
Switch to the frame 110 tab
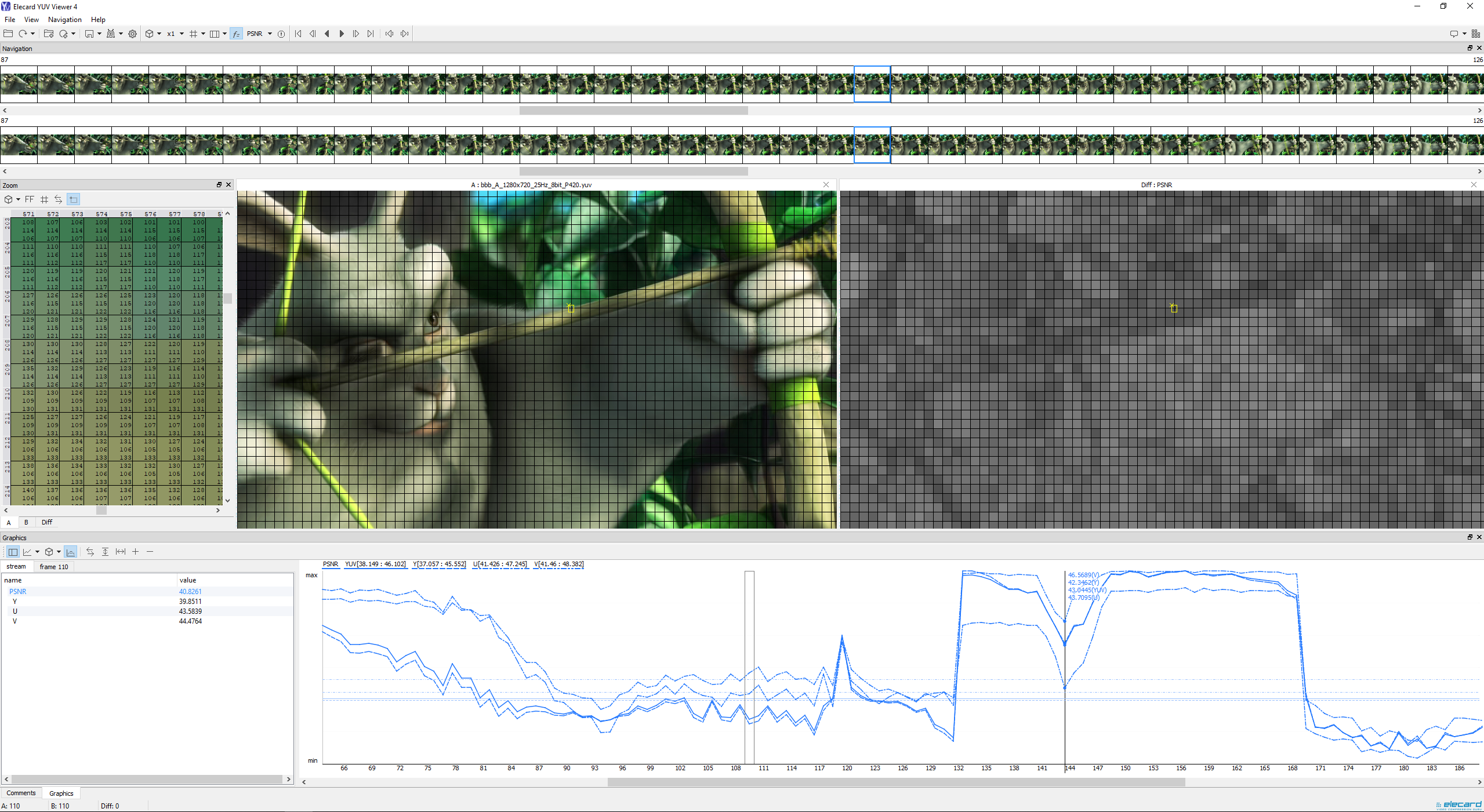[53, 566]
